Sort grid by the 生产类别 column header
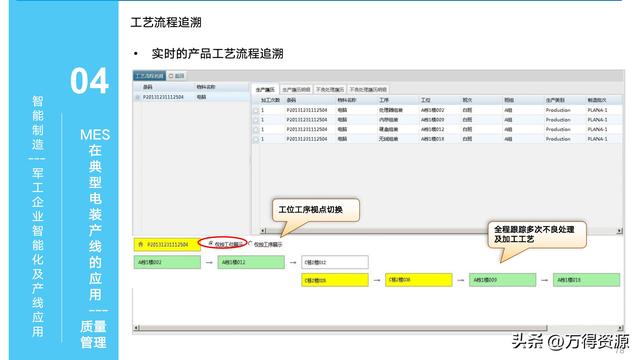 [x=555, y=100]
